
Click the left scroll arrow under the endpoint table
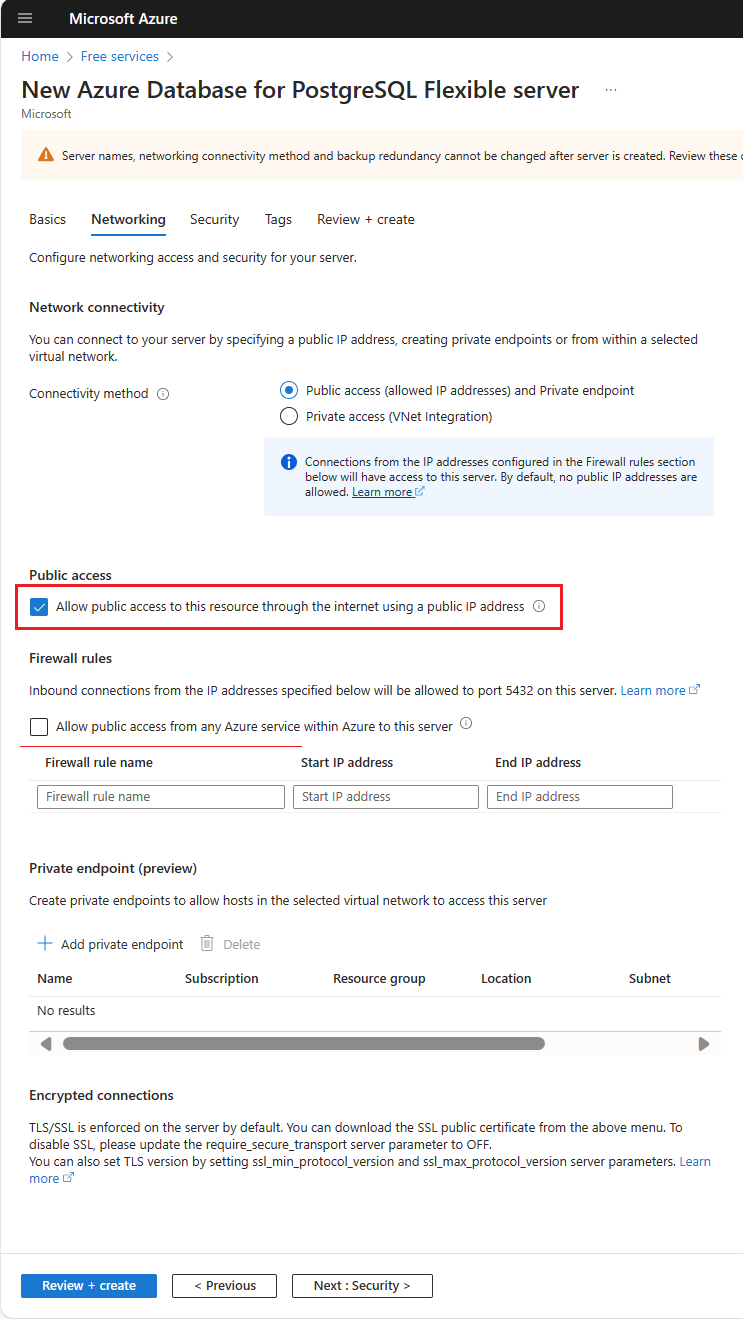click(46, 1043)
